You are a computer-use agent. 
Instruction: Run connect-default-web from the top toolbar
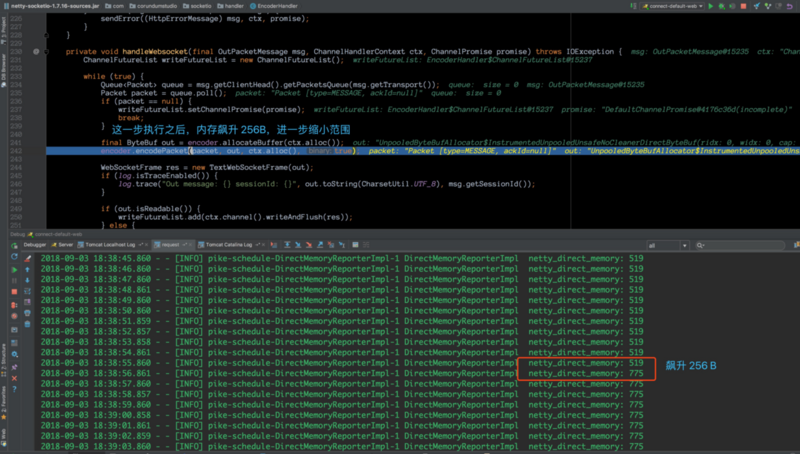(711, 6)
